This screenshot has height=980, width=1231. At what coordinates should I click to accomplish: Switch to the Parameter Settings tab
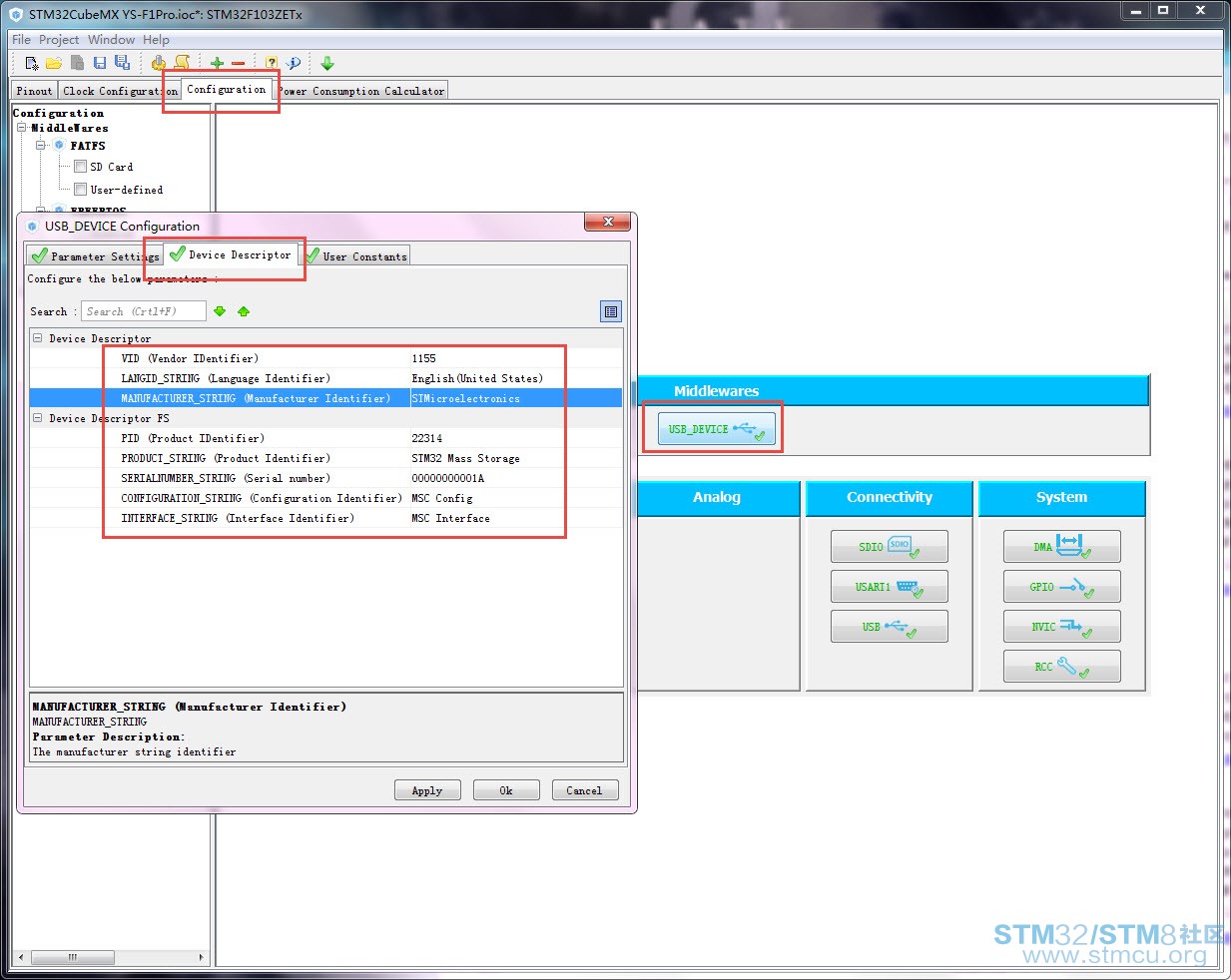point(95,256)
